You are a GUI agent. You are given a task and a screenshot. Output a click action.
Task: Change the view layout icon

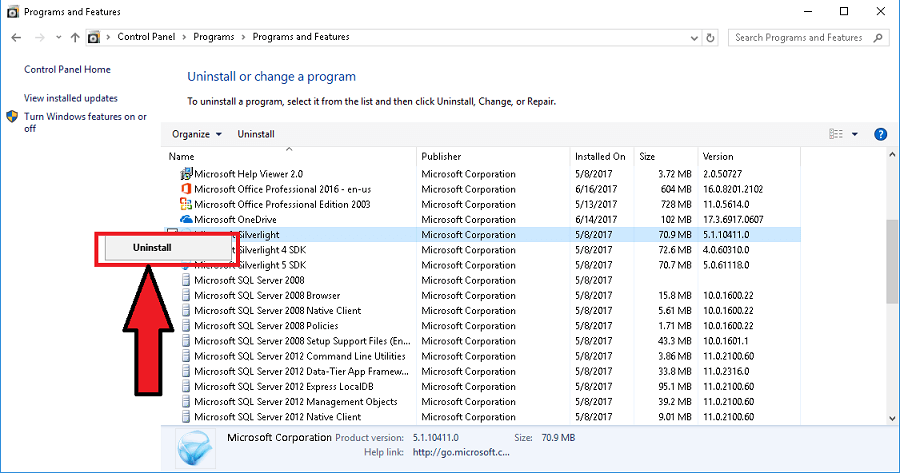click(x=836, y=134)
